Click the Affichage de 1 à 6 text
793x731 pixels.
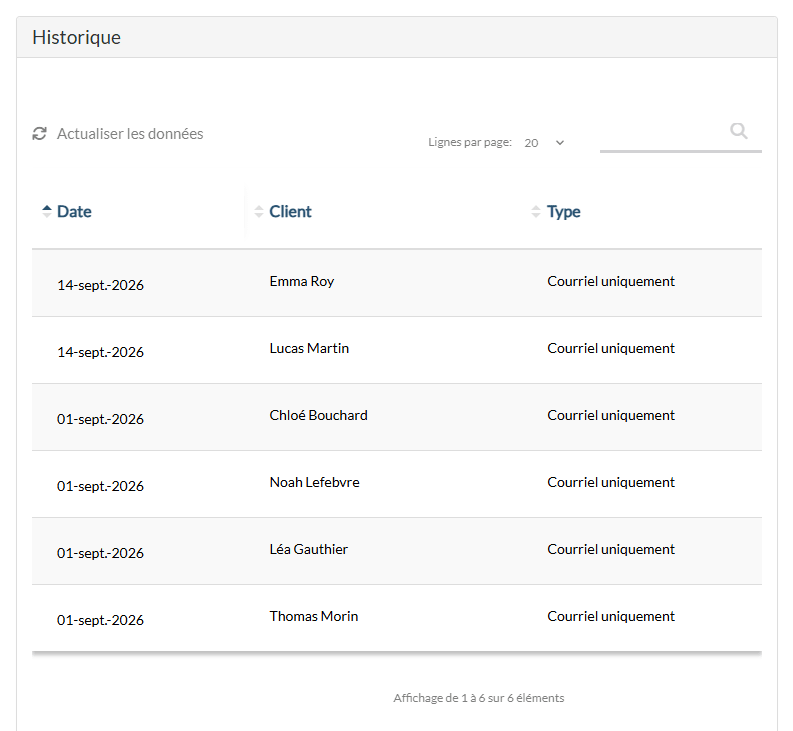[x=478, y=698]
